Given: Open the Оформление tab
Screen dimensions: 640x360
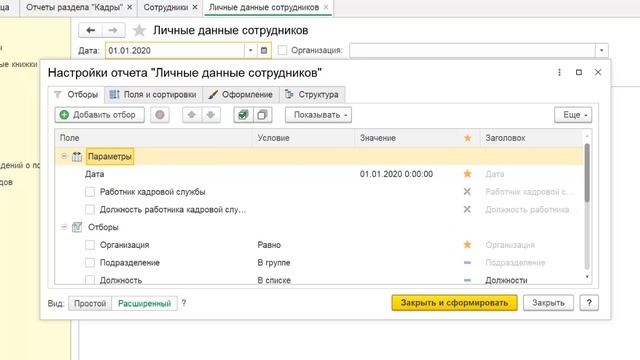Looking at the screenshot, I should [x=241, y=95].
